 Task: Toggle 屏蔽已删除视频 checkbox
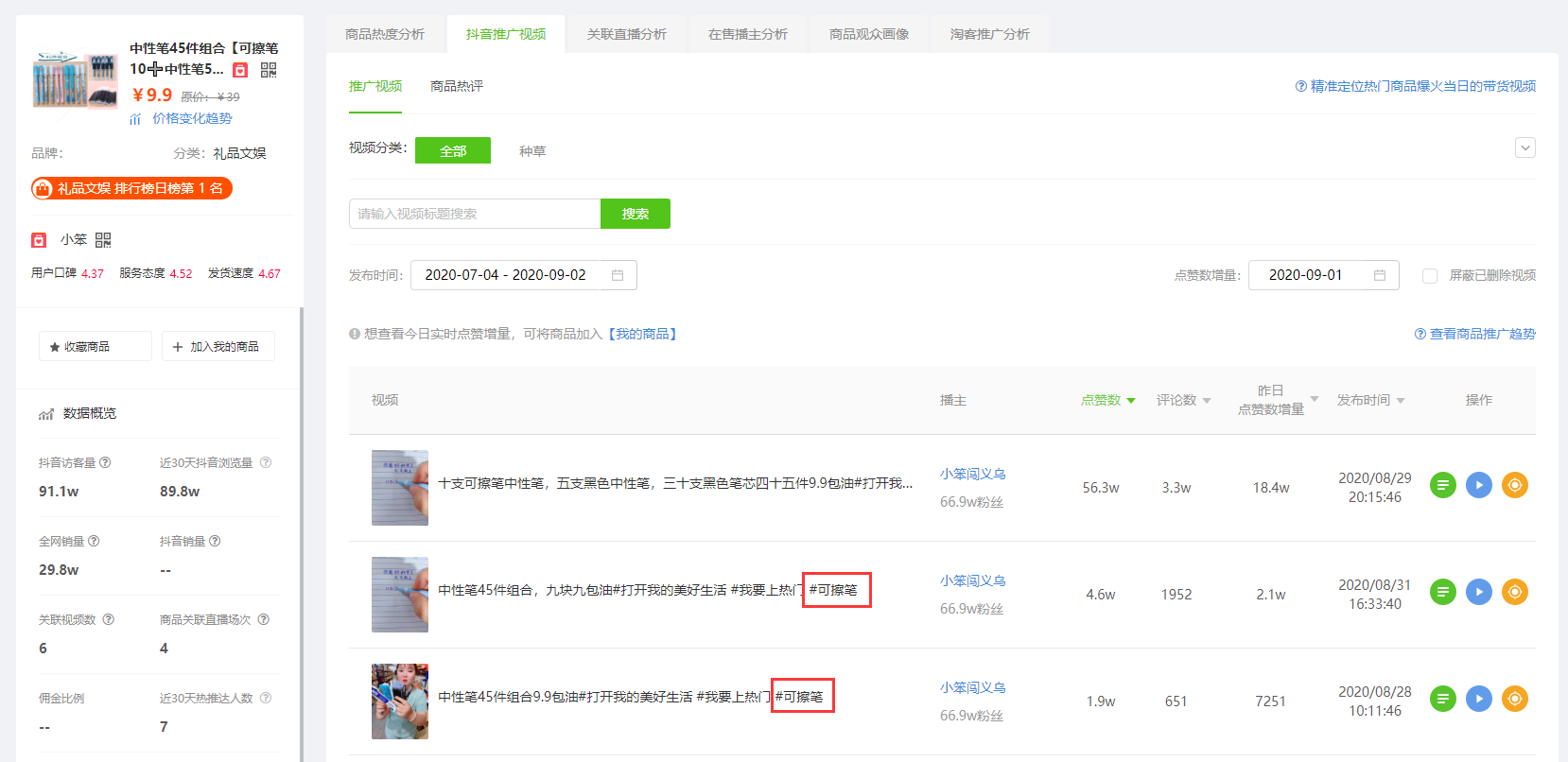click(1430, 275)
